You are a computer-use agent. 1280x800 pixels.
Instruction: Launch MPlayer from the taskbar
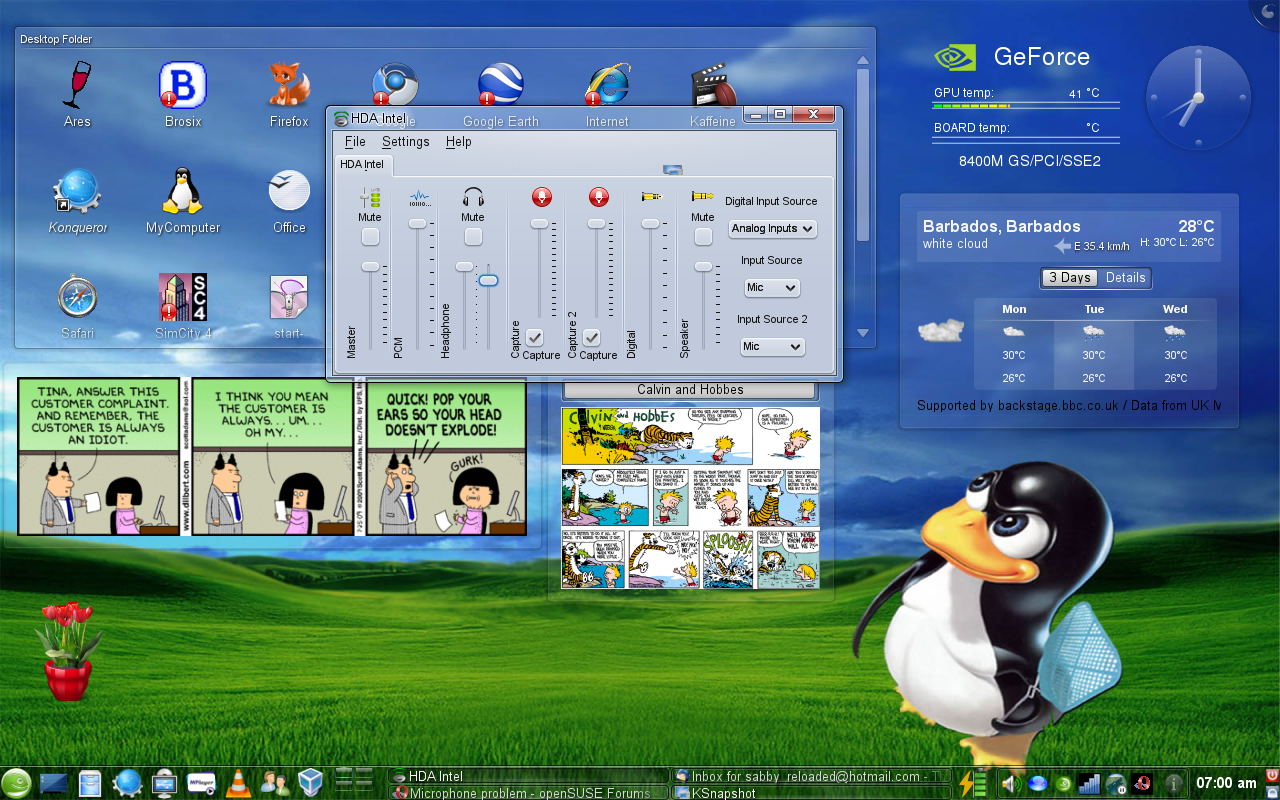[x=203, y=782]
